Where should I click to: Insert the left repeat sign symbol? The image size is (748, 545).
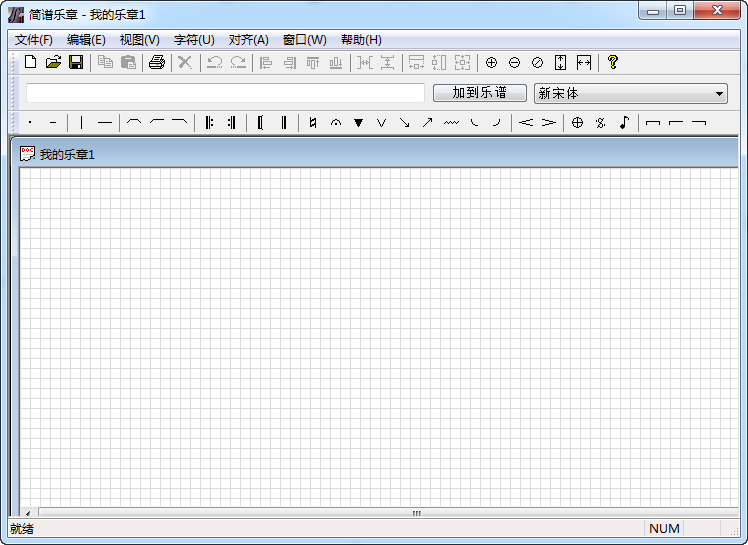pos(209,123)
